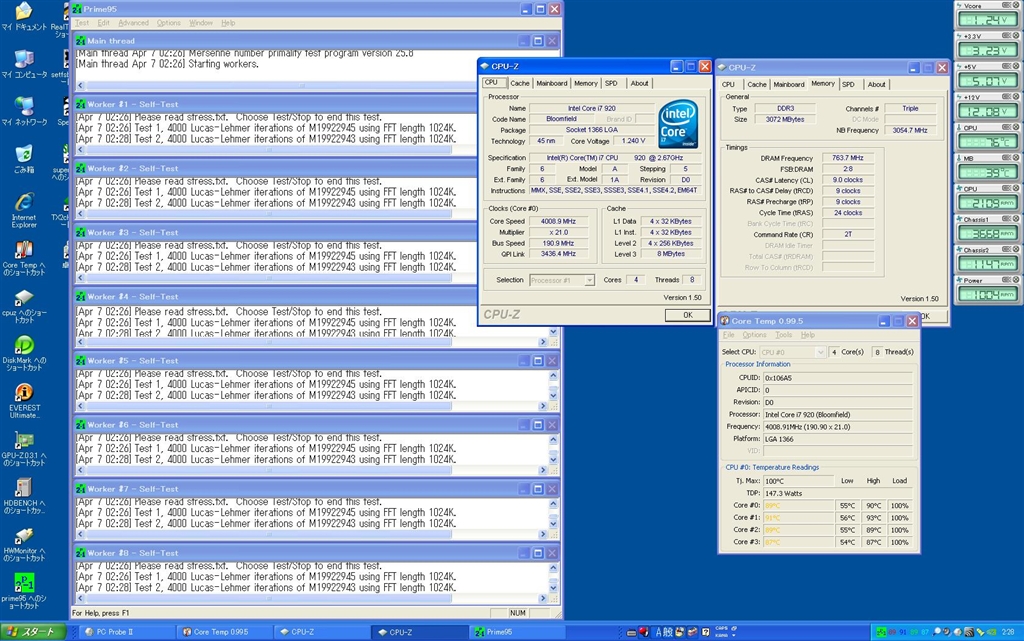Viewport: 1024px width, 641px height.
Task: Click the Intel Core i7 logo in CPU-Z
Action: pos(678,124)
